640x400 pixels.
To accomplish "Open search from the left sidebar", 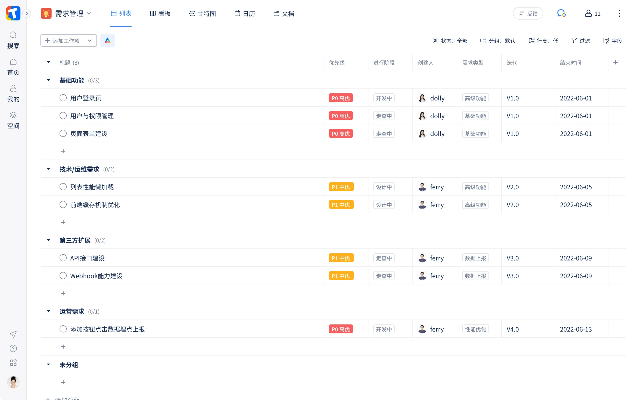I will pos(13,39).
